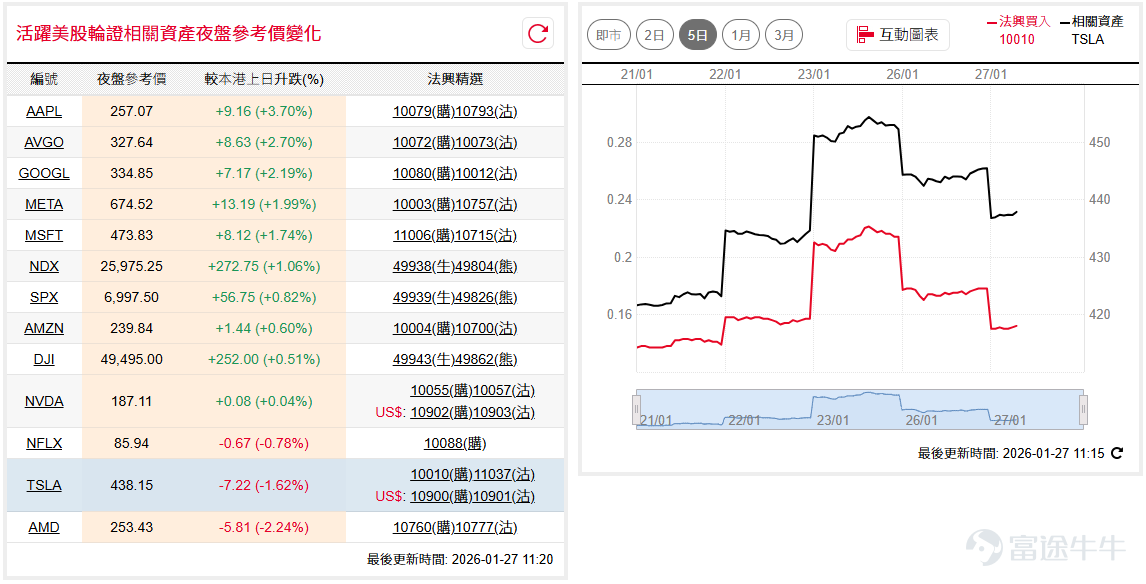Refresh the night-session reference price table
The width and height of the screenshot is (1146, 584).
(x=538, y=34)
